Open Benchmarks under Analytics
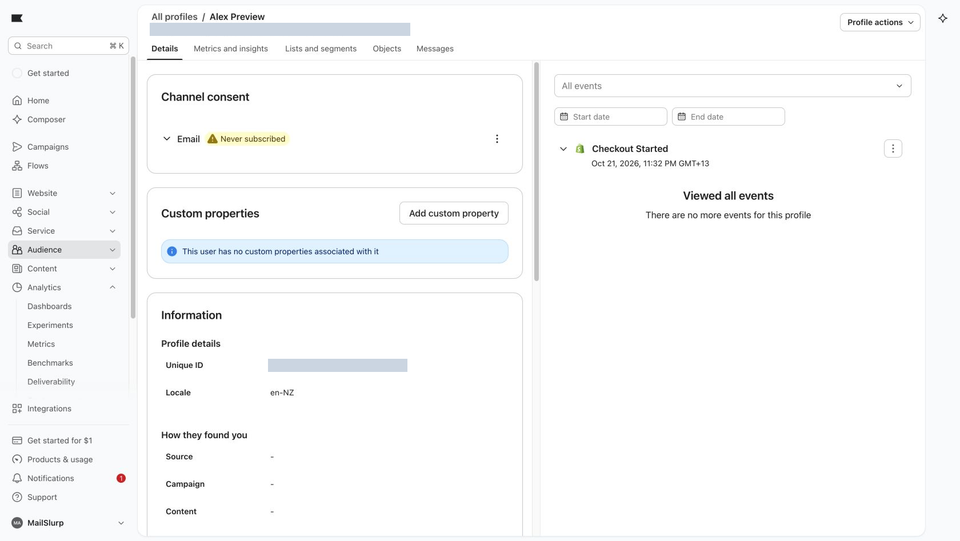 point(50,363)
